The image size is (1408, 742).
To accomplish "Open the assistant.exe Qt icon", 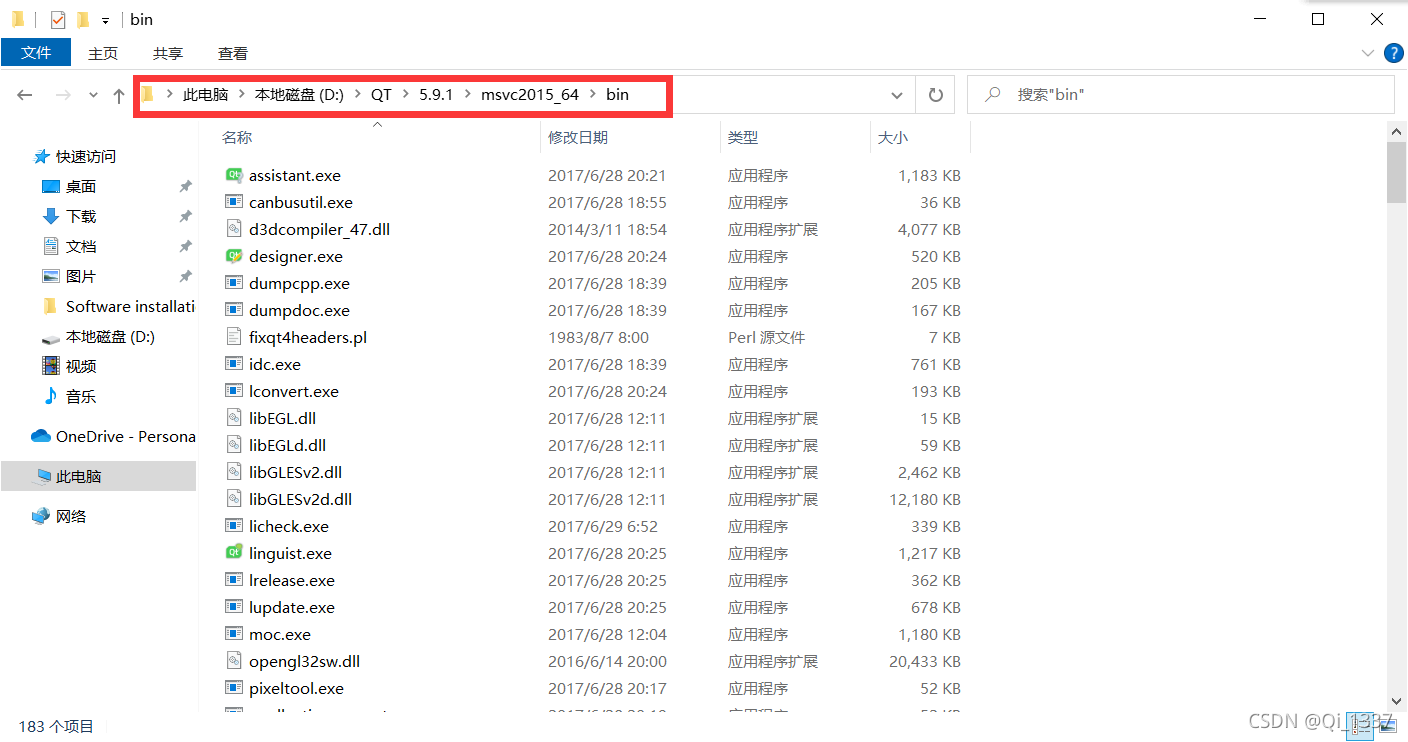I will 234,175.
